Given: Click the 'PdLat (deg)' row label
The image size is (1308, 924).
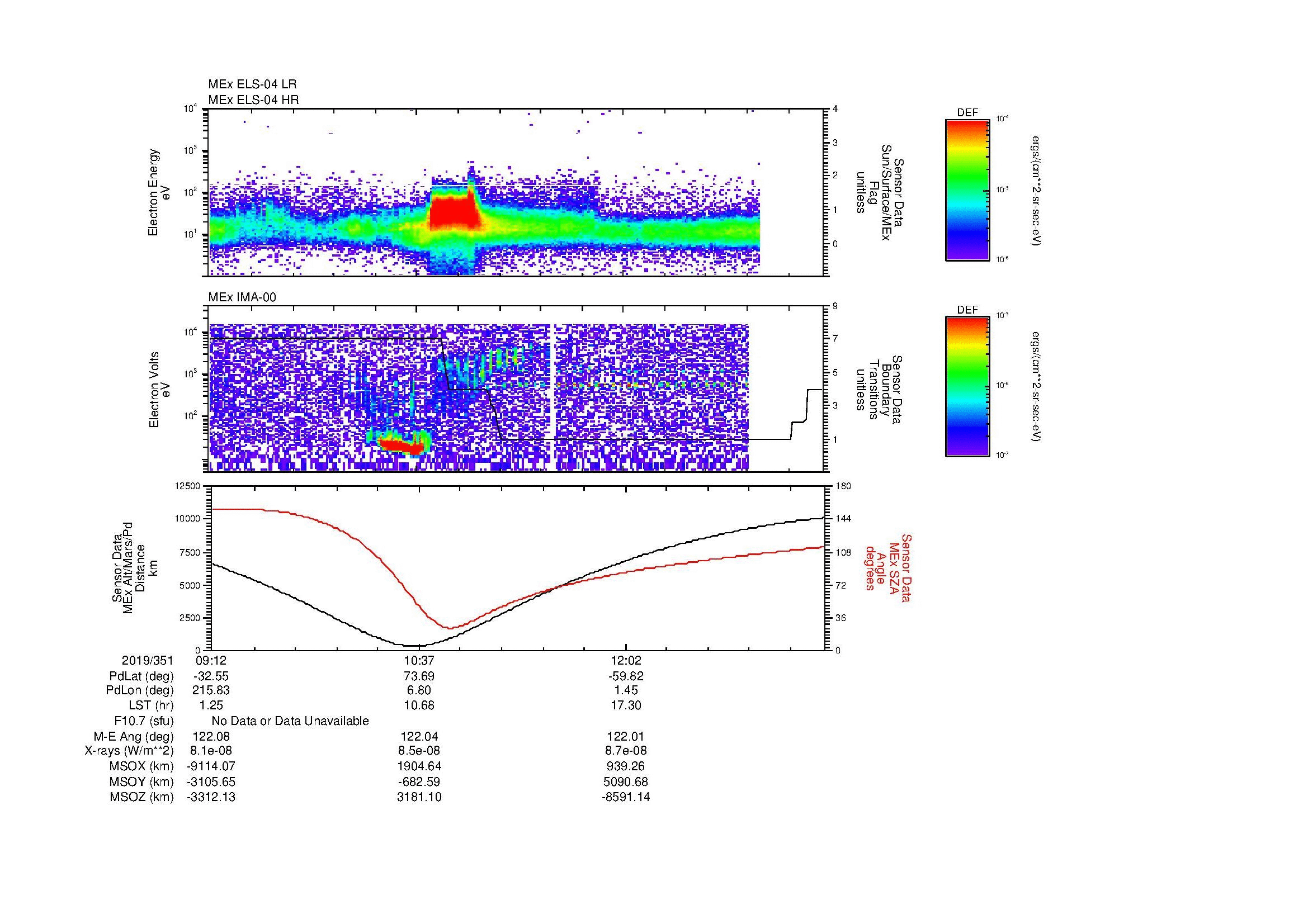Looking at the screenshot, I should [x=142, y=676].
